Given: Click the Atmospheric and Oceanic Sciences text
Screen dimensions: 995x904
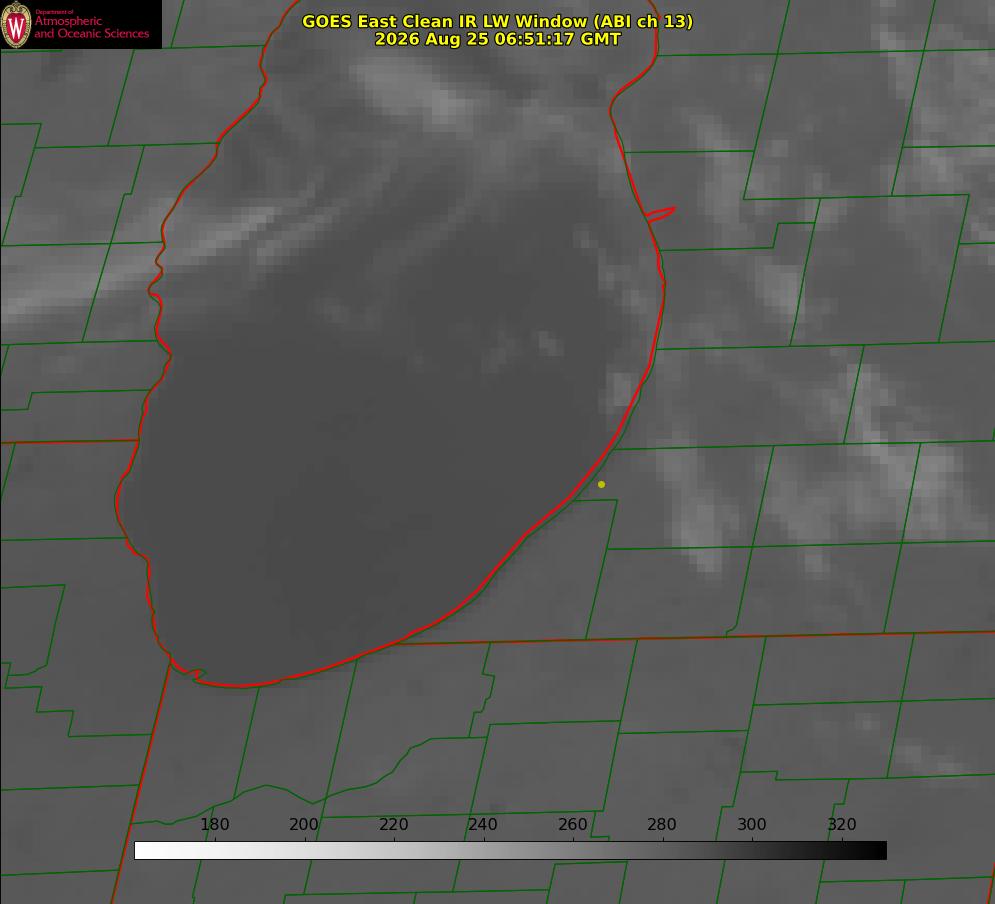Looking at the screenshot, I should pyautogui.click(x=91, y=27).
